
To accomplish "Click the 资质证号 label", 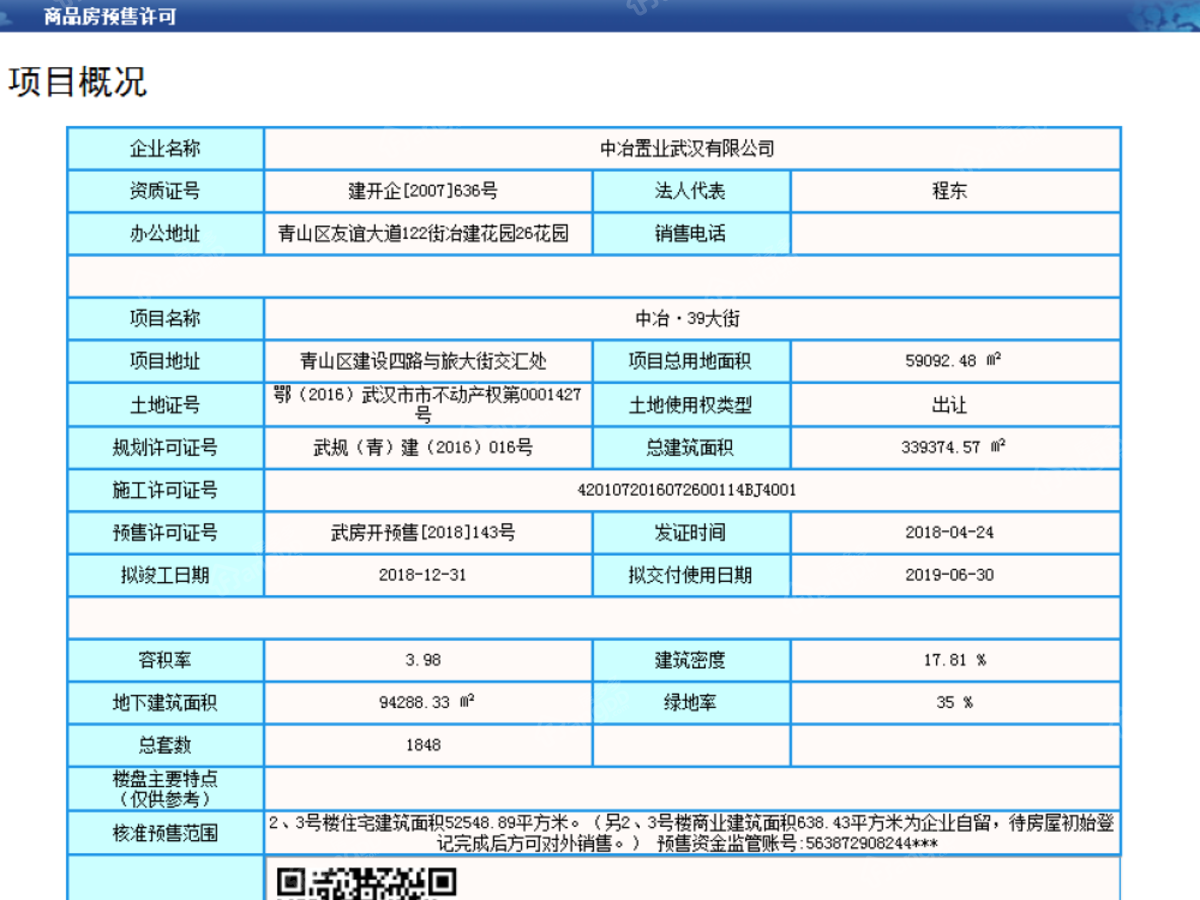I will tap(165, 191).
